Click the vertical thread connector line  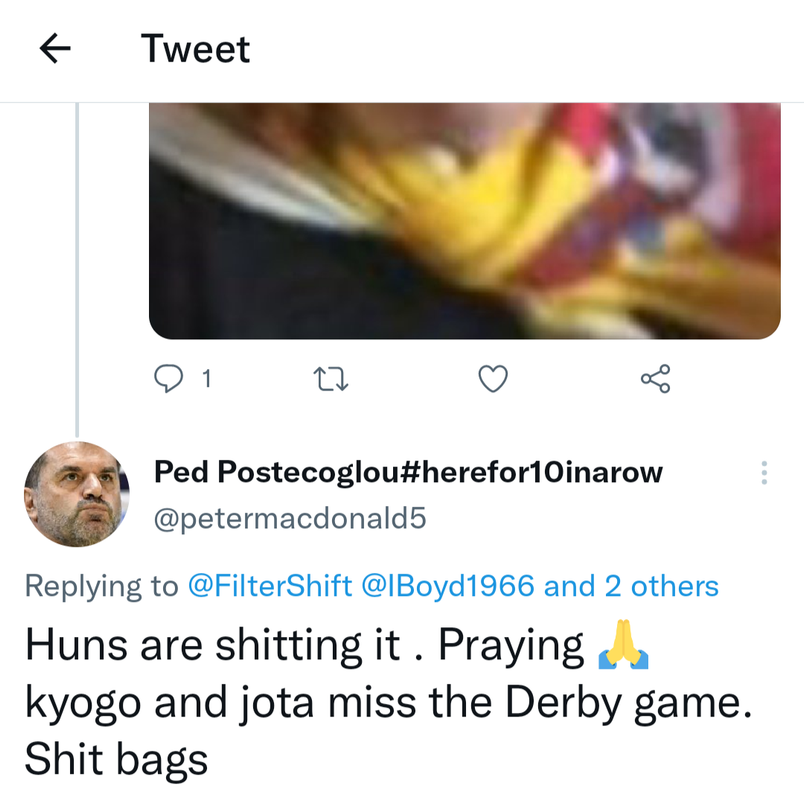point(77,270)
